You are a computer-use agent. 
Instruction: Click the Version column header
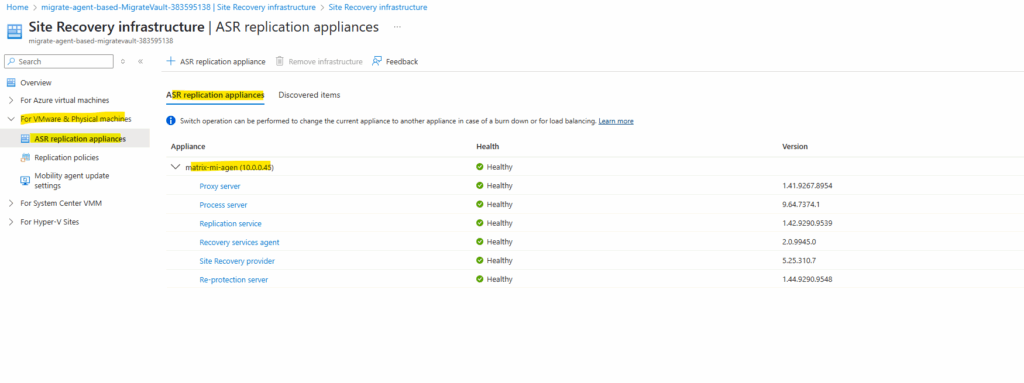click(x=795, y=146)
